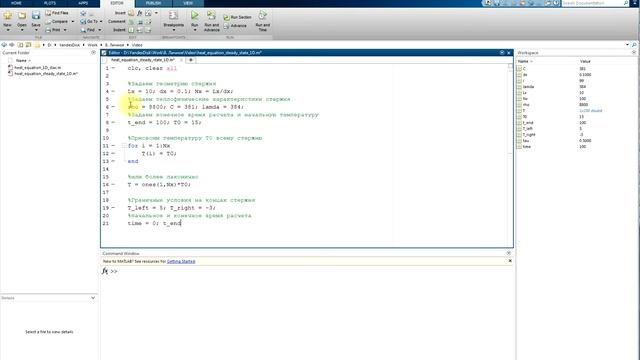Open Workspace panel actions menu
This screenshot has width=640, height=360.
634,53
